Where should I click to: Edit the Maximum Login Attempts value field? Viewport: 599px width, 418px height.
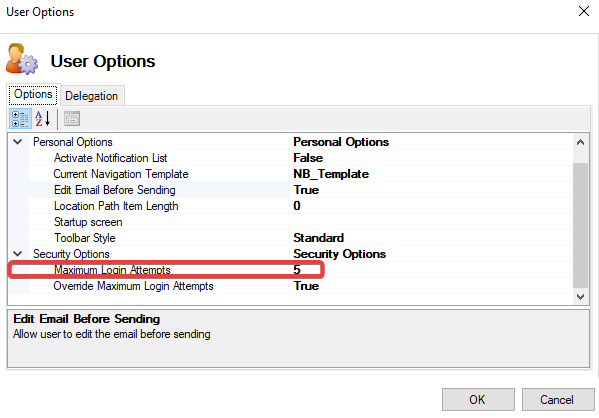click(x=431, y=270)
